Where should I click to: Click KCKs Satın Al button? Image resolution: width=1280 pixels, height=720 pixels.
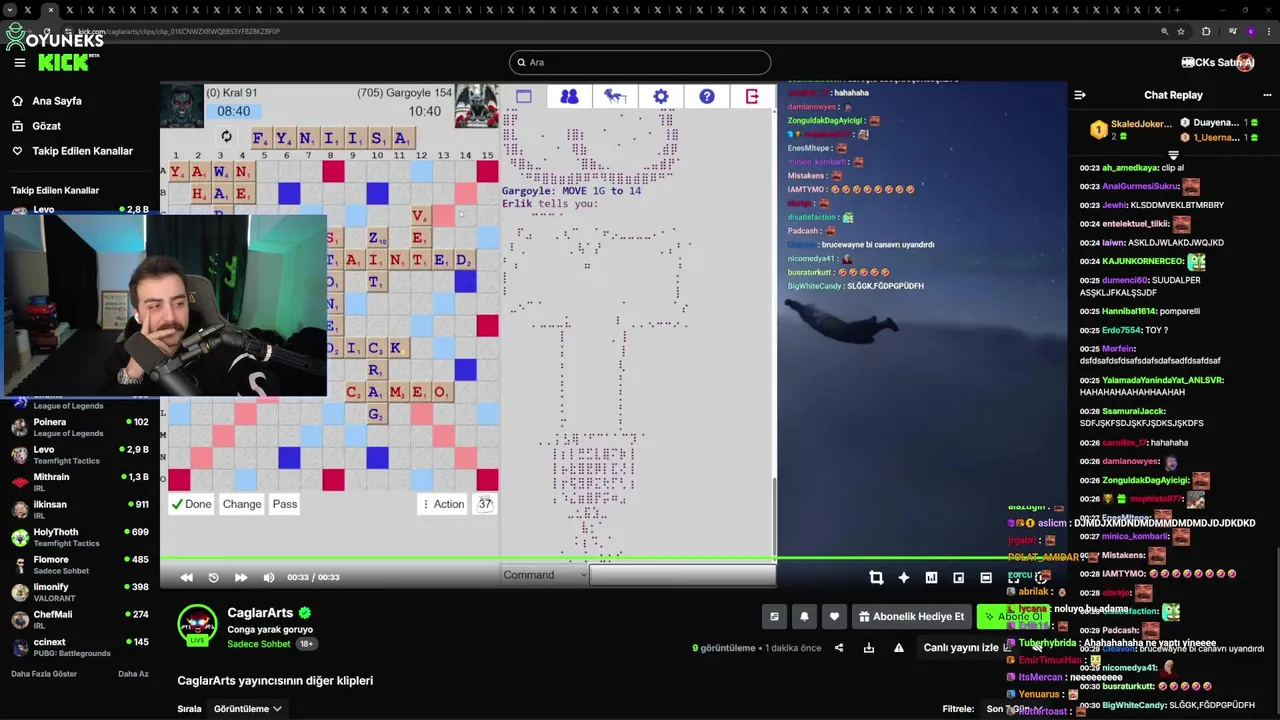[x=1217, y=62]
